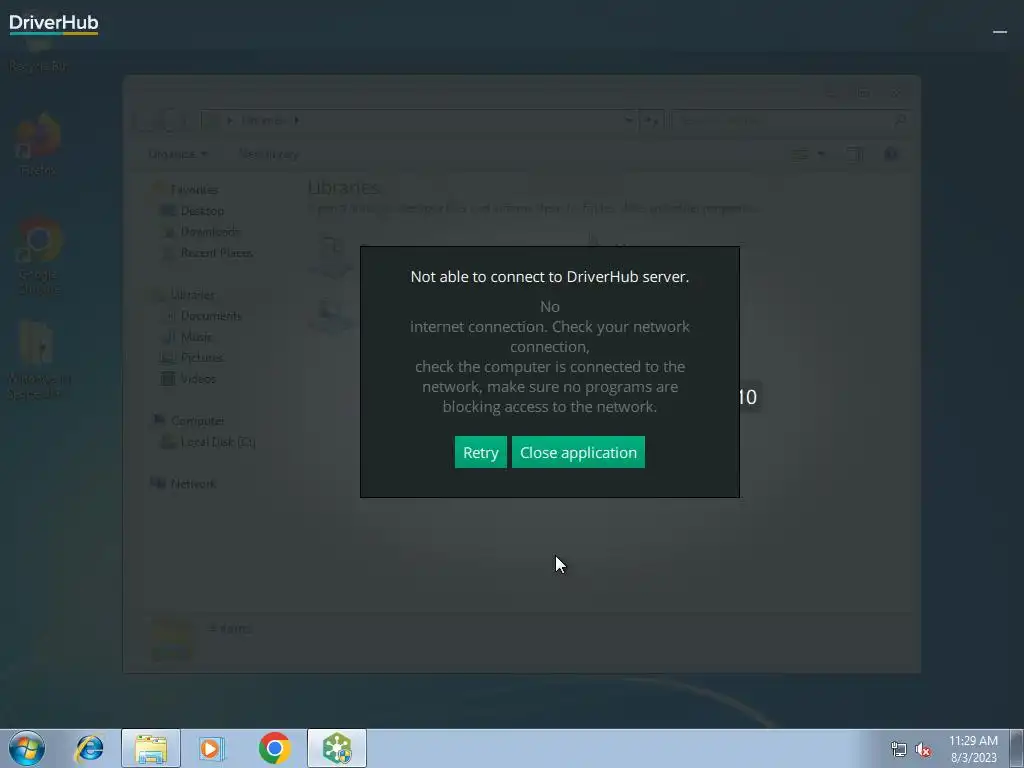Screen dimensions: 1024x768
Task: Select Music library in Explorer sidebar
Action: coord(186,336)
